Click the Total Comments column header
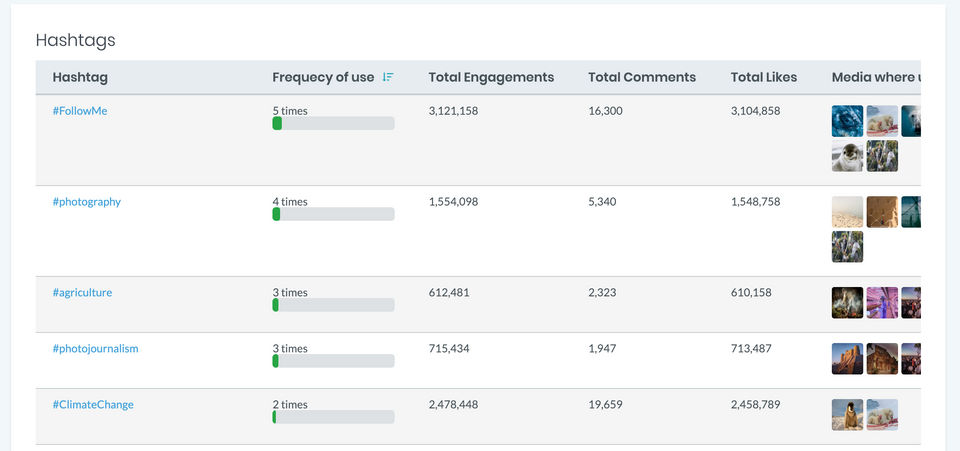The height and width of the screenshot is (451, 960). point(642,77)
